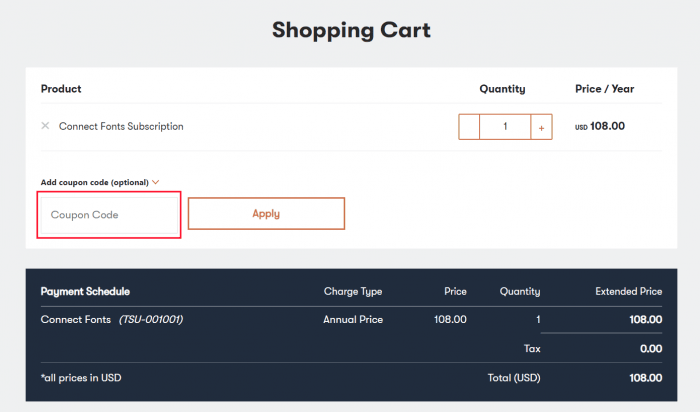Viewport: 700px width, 412px height.
Task: Click the USD 108.00 price per year
Action: [600, 126]
